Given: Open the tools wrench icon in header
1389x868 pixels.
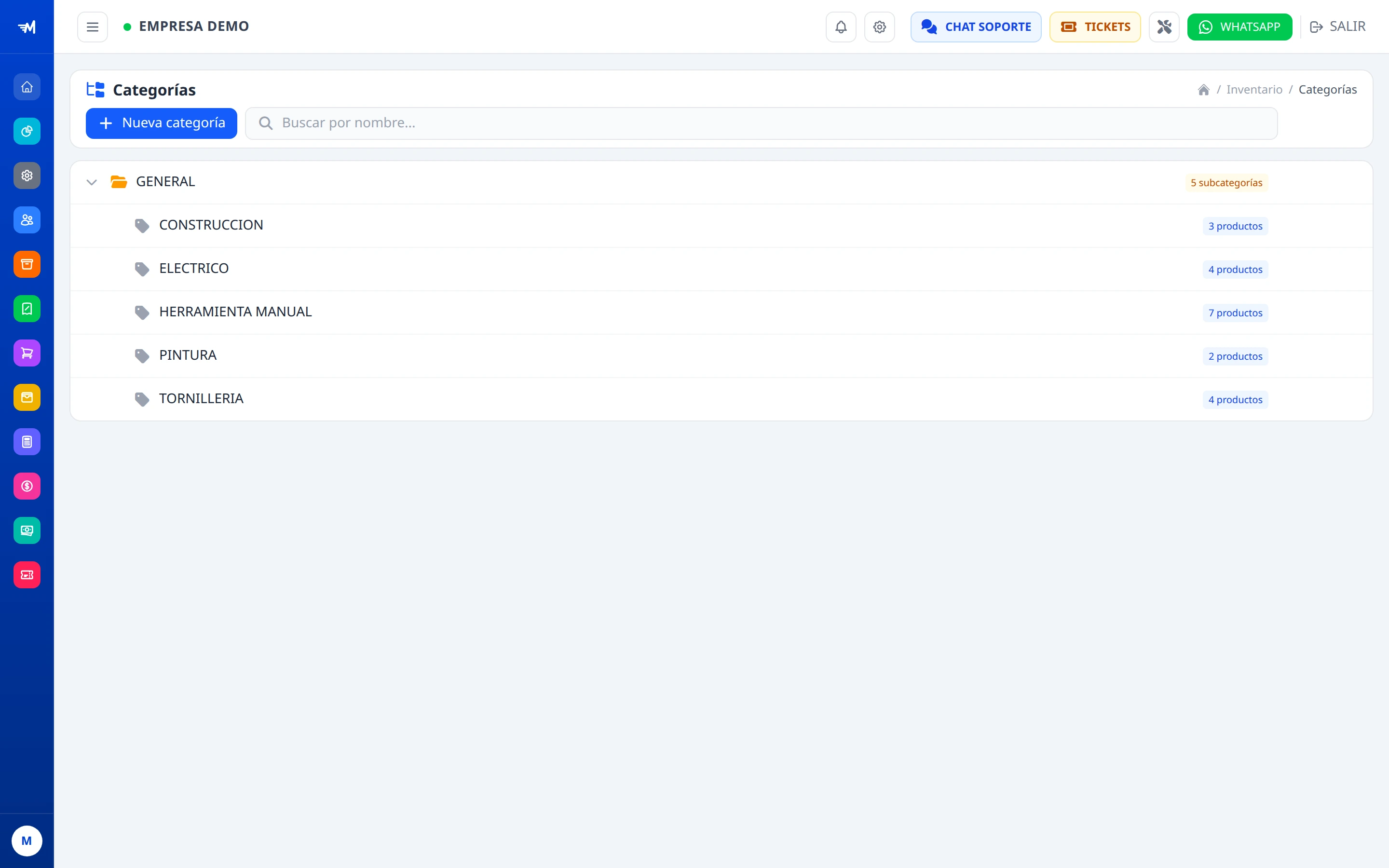Looking at the screenshot, I should click(x=1164, y=27).
